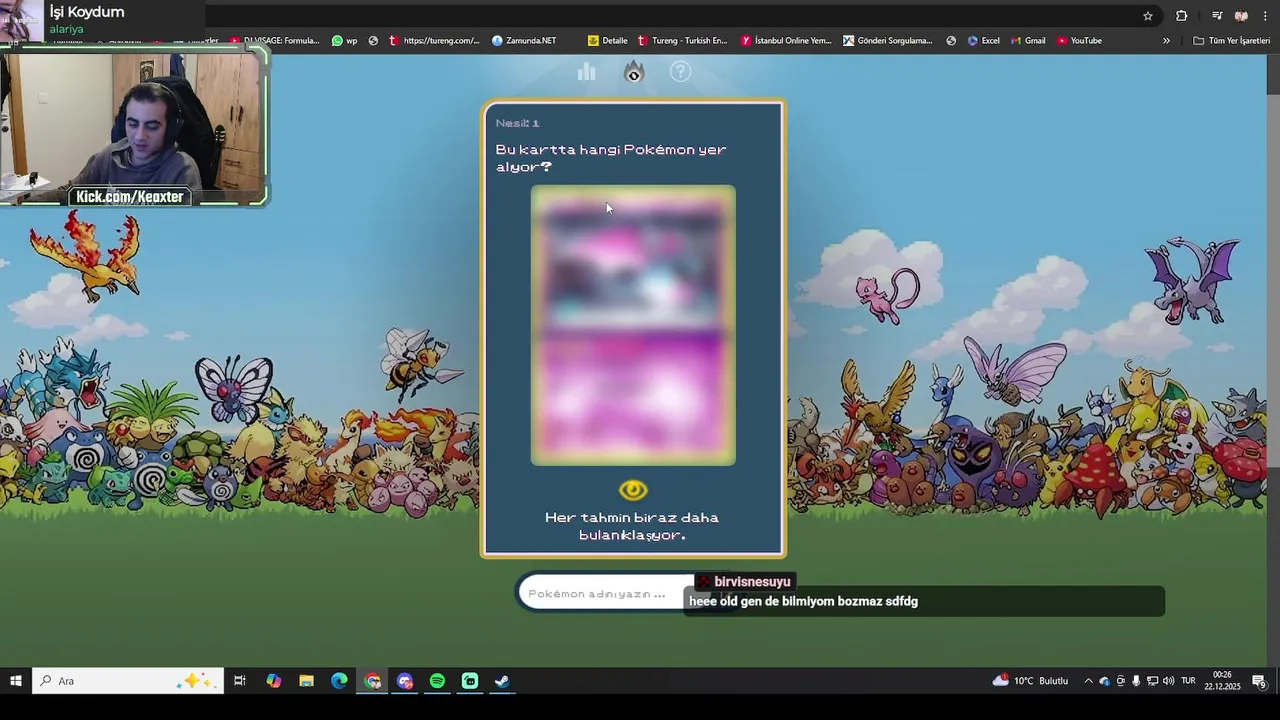Viewport: 1280px width, 720px height.
Task: Open the browser profile avatar
Action: (1242, 15)
